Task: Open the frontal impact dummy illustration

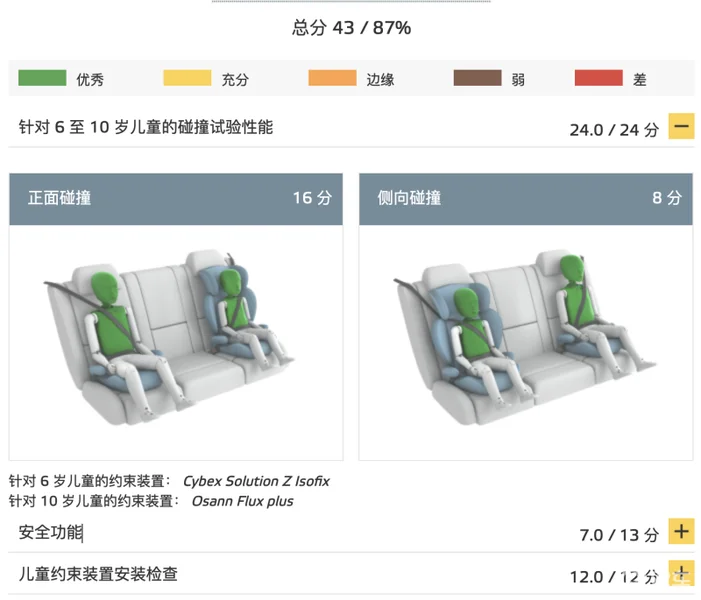Action: [169, 336]
